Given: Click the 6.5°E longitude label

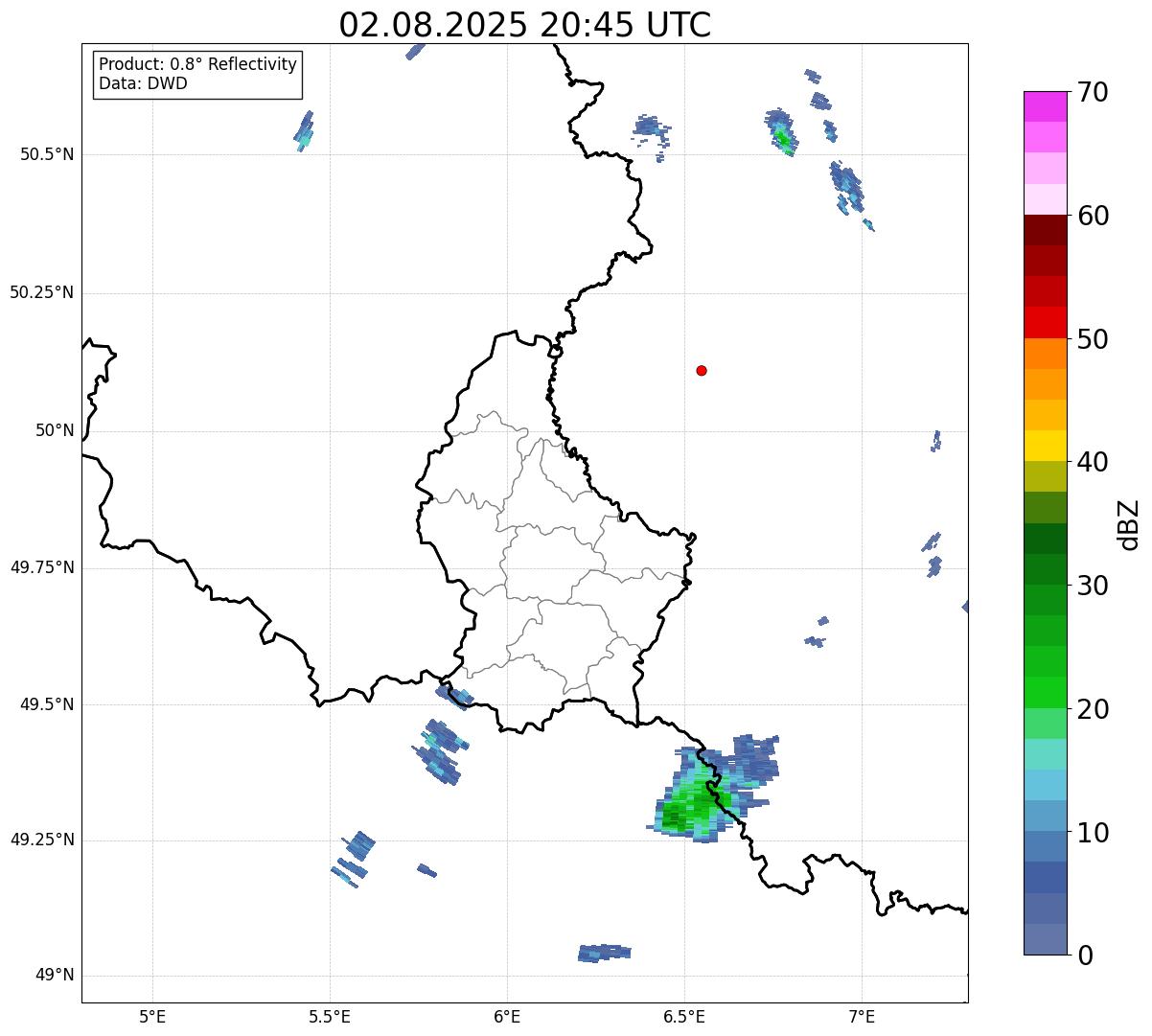Looking at the screenshot, I should coord(684,1016).
